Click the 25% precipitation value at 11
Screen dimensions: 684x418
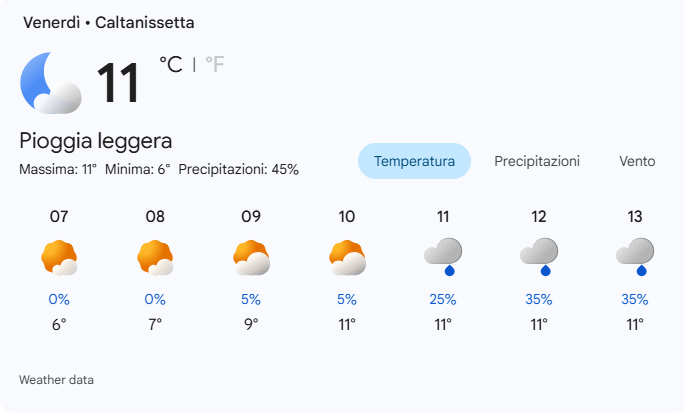[x=443, y=299]
